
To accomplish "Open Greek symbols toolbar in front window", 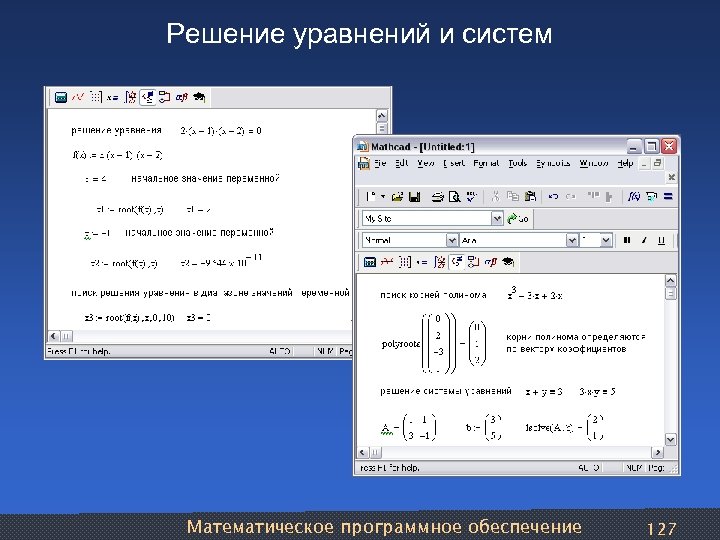I will pyautogui.click(x=491, y=262).
